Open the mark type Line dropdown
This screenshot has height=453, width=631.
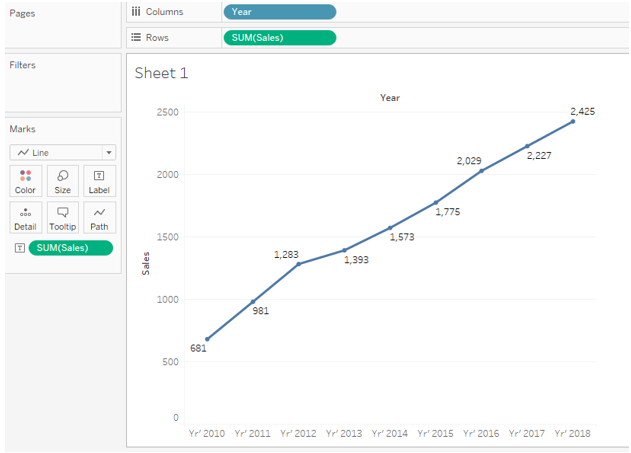[x=63, y=153]
